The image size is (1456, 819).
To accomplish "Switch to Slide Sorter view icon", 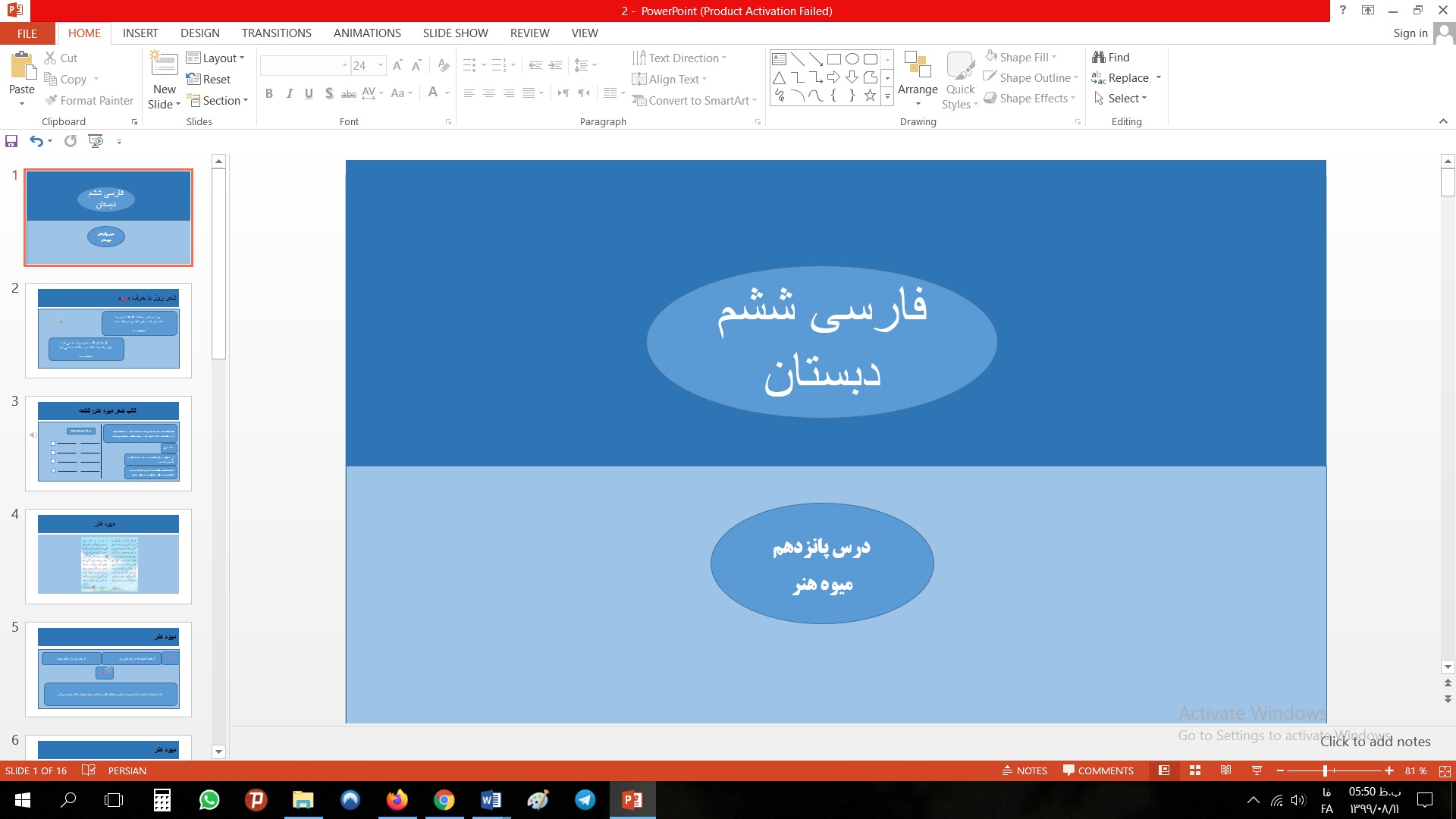I will (1195, 770).
